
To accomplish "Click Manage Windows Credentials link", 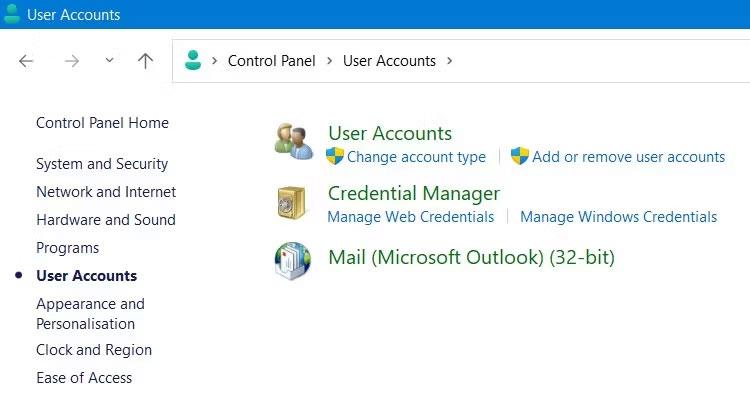I will 618,217.
